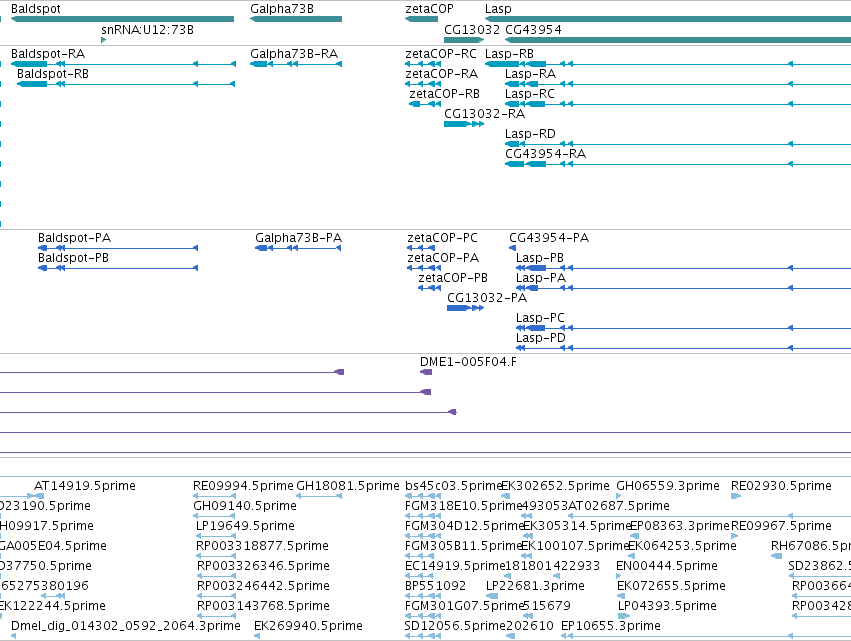Open the Lasp-RC transcript label
This screenshot has height=641, width=851.
[x=530, y=94]
